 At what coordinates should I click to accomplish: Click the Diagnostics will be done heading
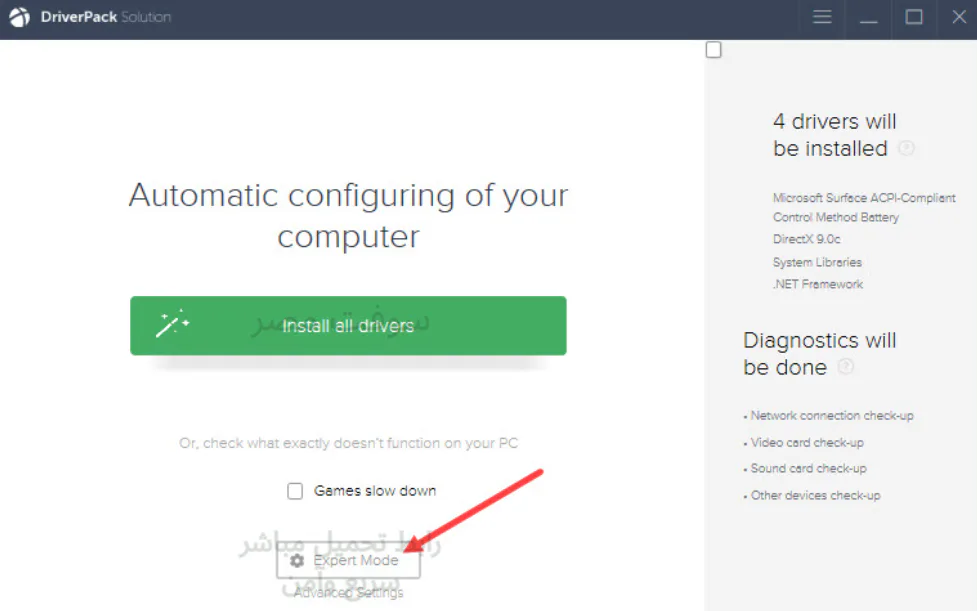819,354
